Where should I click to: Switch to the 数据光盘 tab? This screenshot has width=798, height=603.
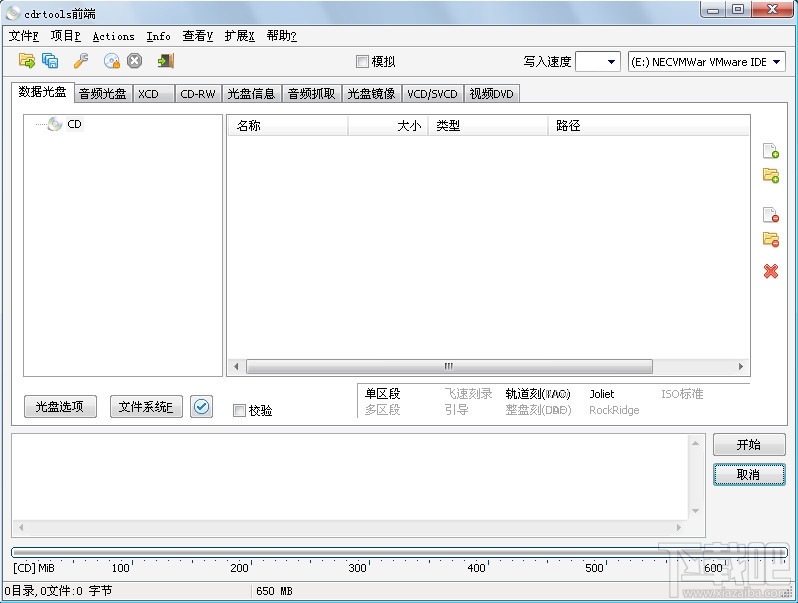pyautogui.click(x=43, y=92)
